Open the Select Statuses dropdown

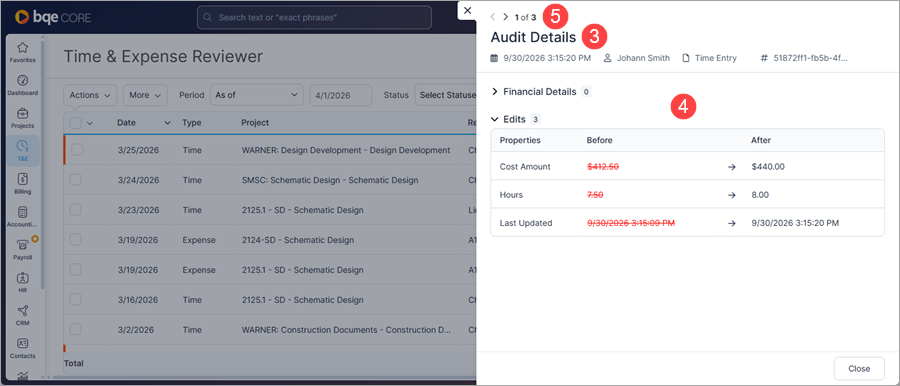(x=445, y=95)
